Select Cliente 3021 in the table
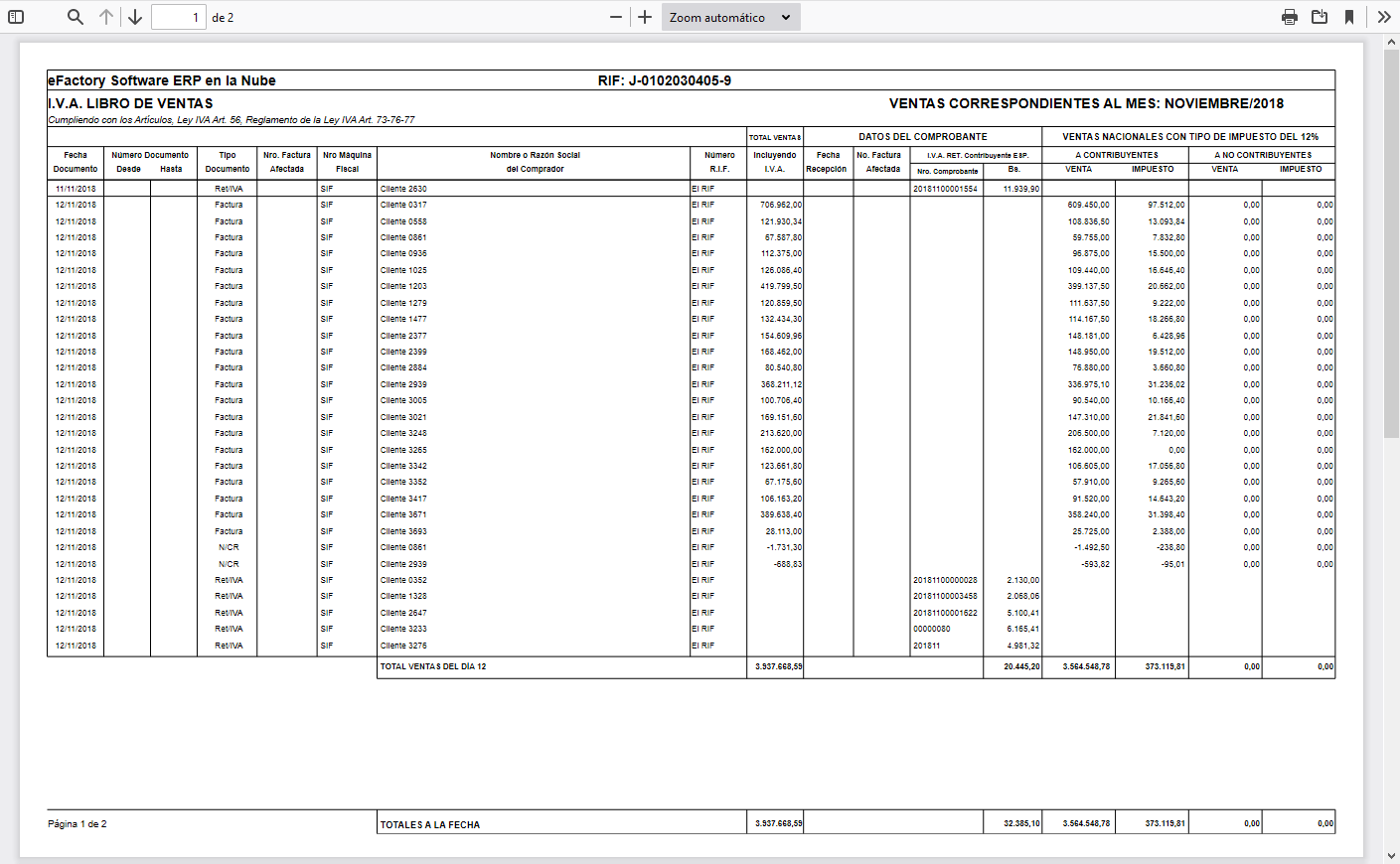1400x864 pixels. point(403,417)
